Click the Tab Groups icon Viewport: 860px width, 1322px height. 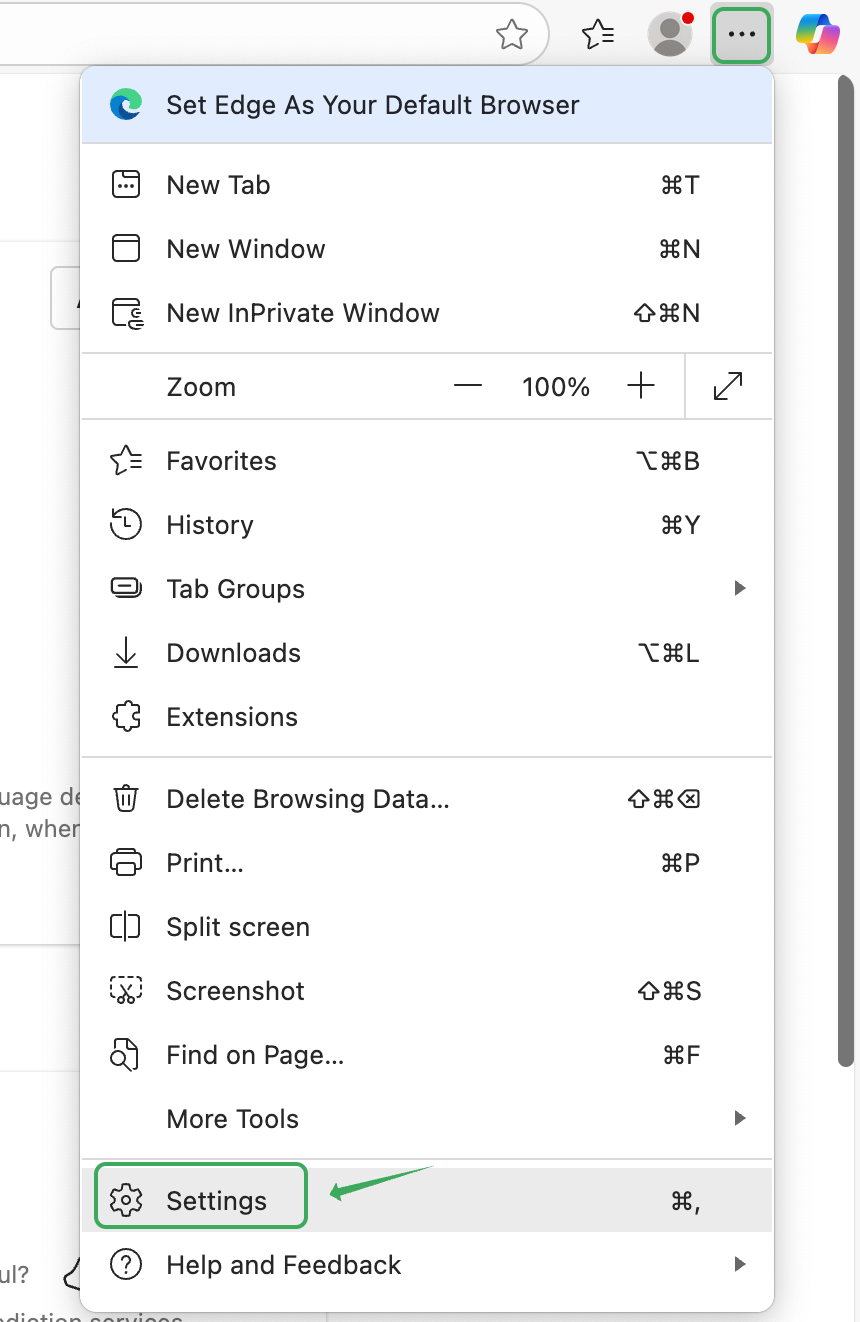pos(126,589)
